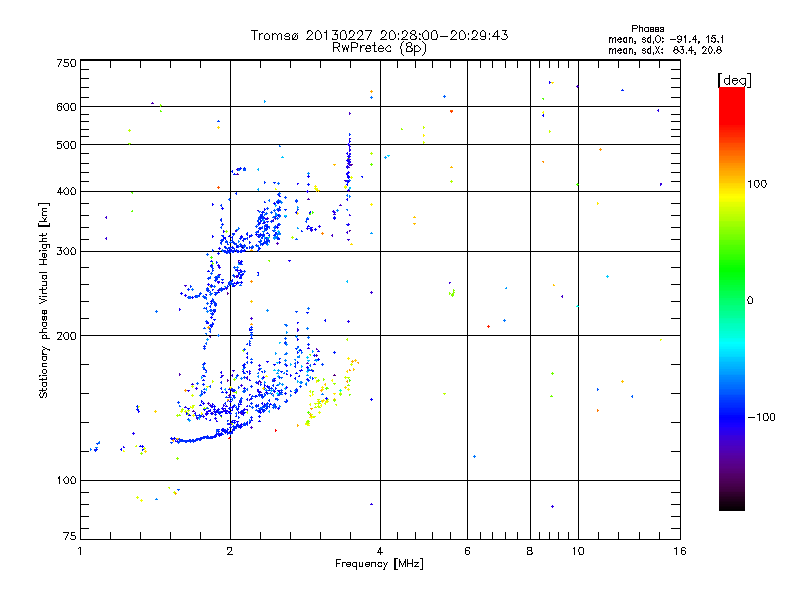Click the x-axis label '16'

coord(680,551)
